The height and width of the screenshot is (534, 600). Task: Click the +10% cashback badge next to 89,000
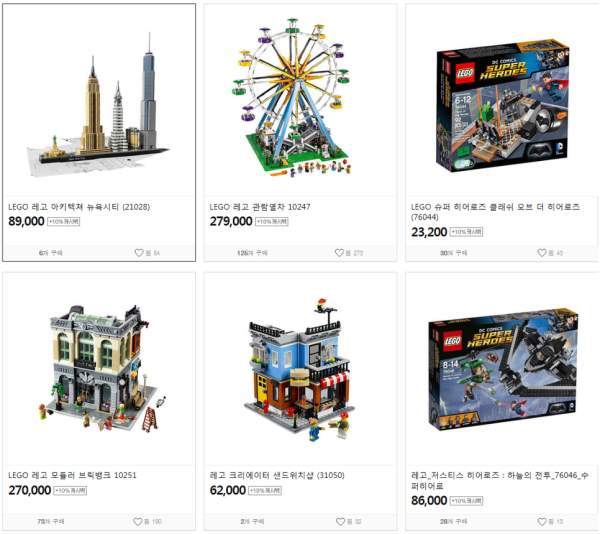coord(64,221)
